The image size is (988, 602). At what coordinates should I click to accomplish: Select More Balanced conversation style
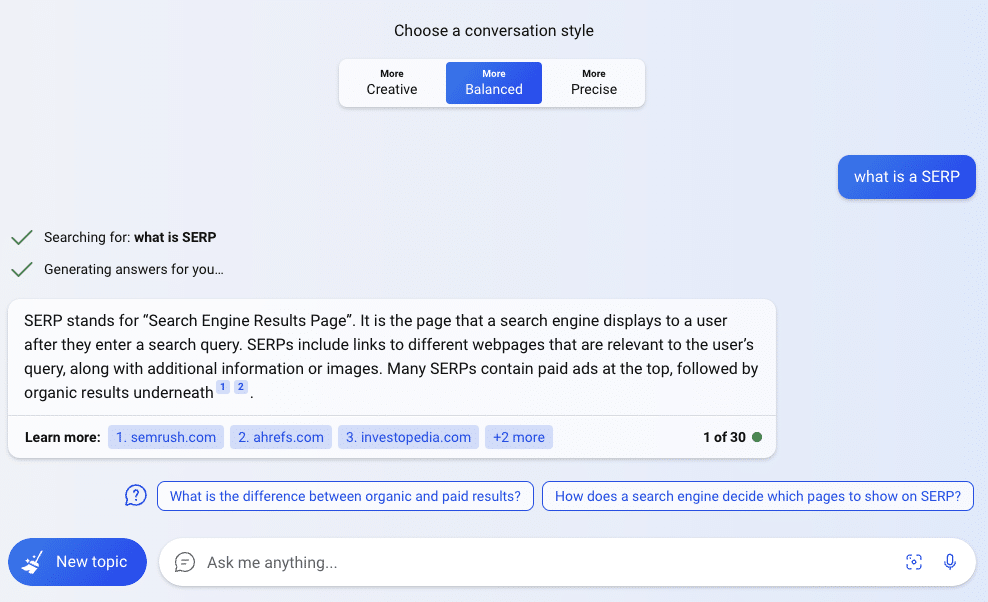pyautogui.click(x=494, y=83)
